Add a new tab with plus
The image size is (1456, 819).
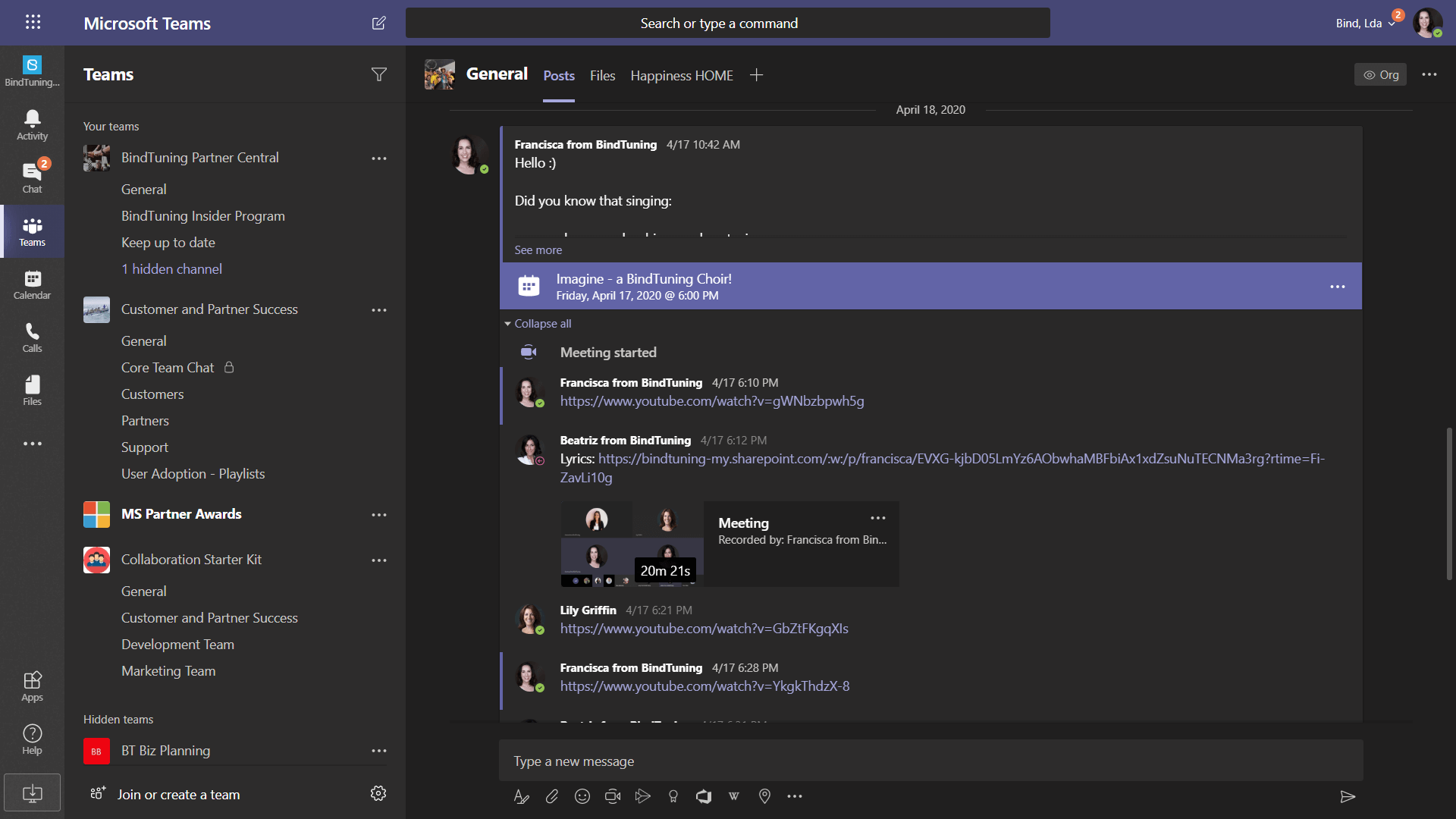[755, 74]
